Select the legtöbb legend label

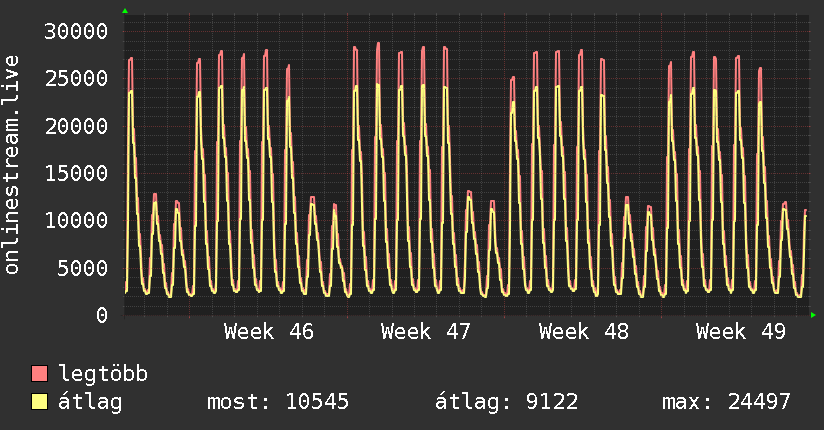click(103, 374)
